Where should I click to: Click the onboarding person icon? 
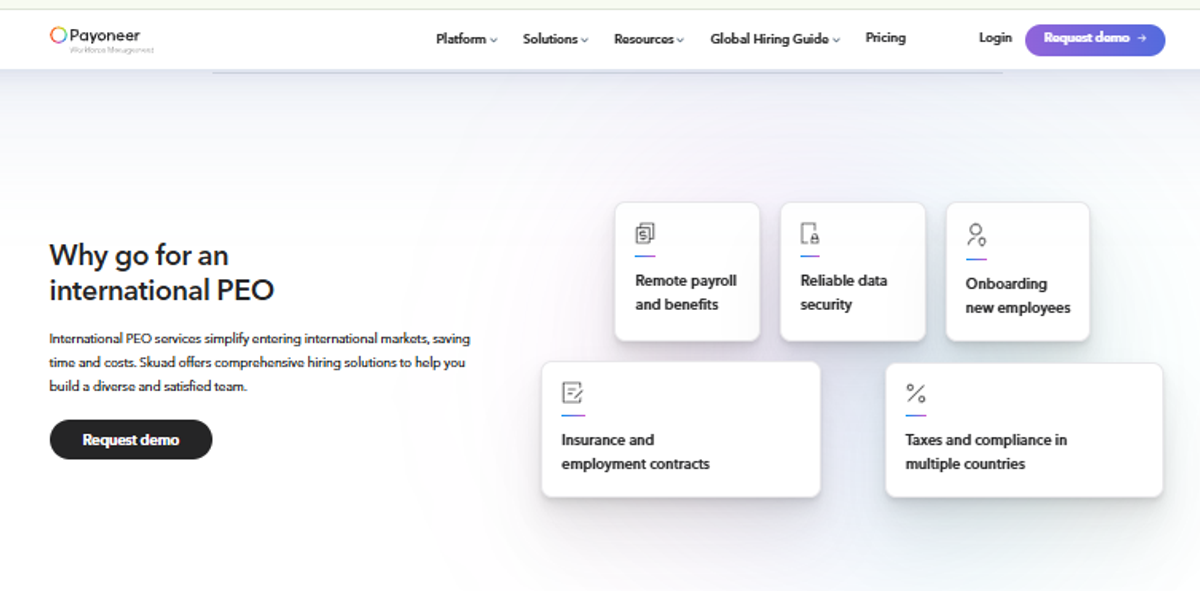click(x=976, y=235)
